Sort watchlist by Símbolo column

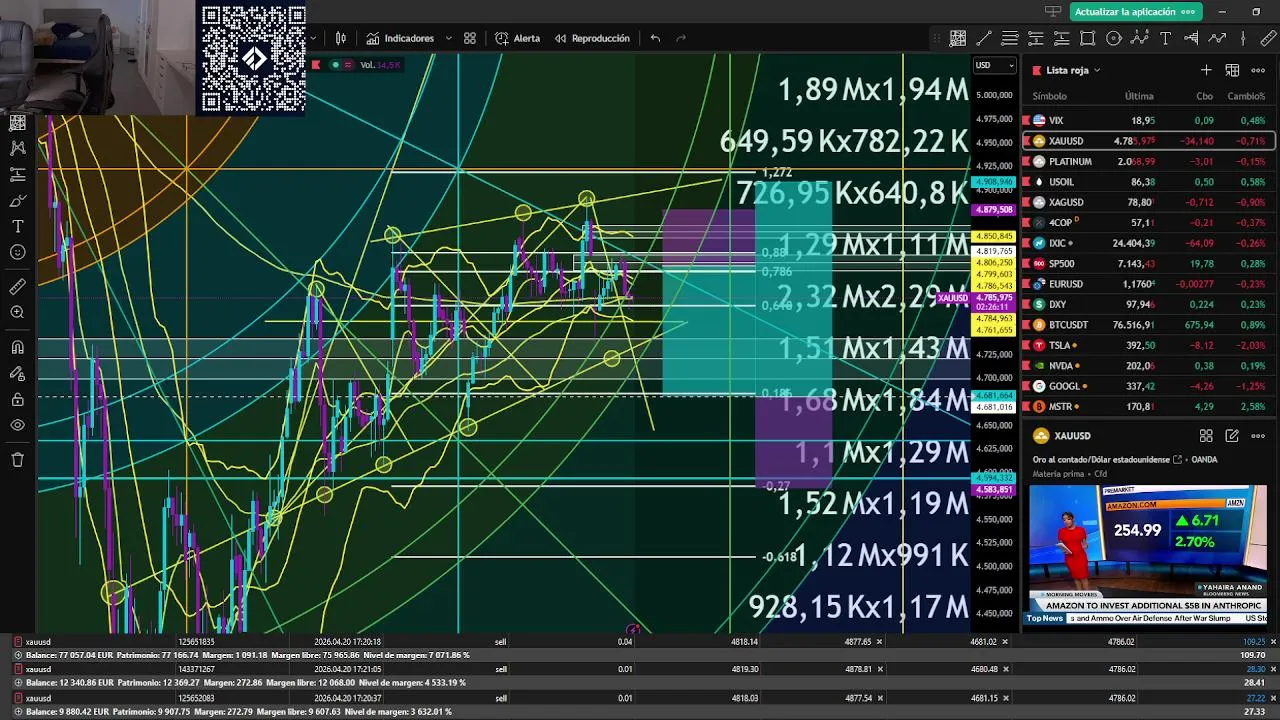click(1050, 96)
